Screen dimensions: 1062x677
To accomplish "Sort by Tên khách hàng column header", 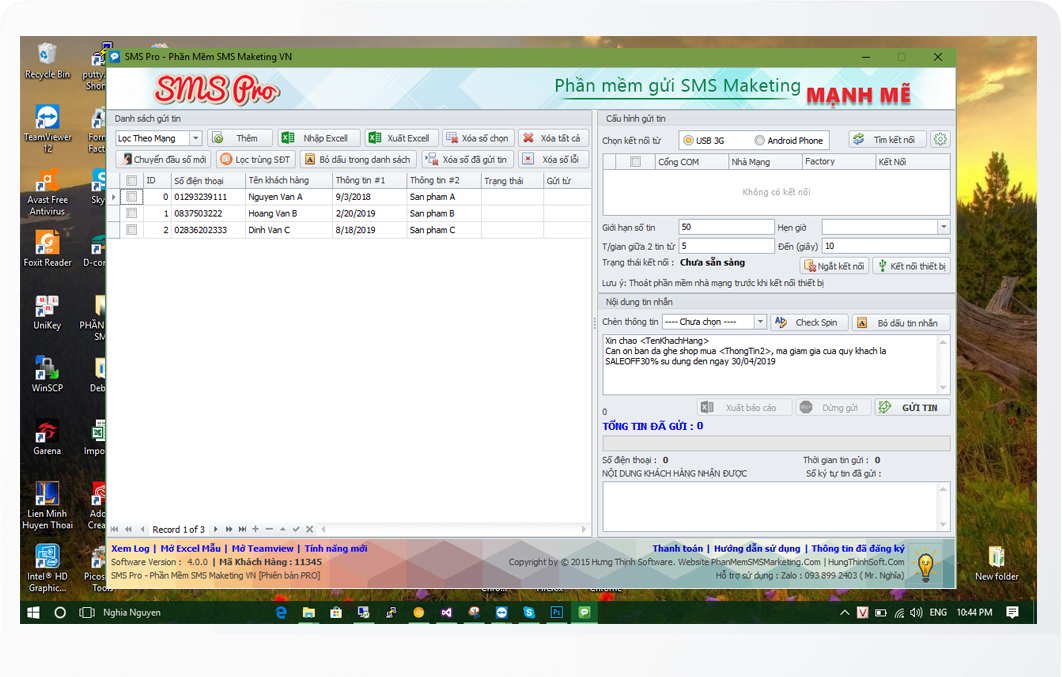I will [x=289, y=181].
